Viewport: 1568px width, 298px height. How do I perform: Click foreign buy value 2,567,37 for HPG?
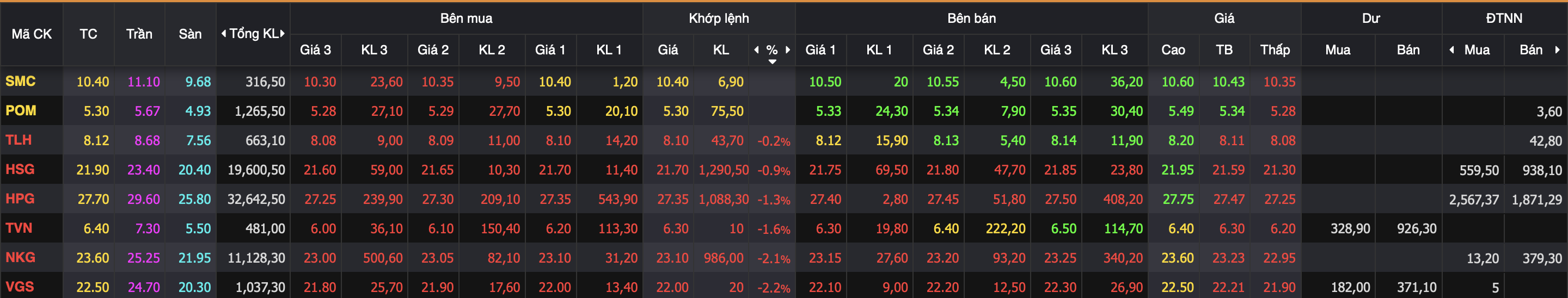coord(1474,200)
